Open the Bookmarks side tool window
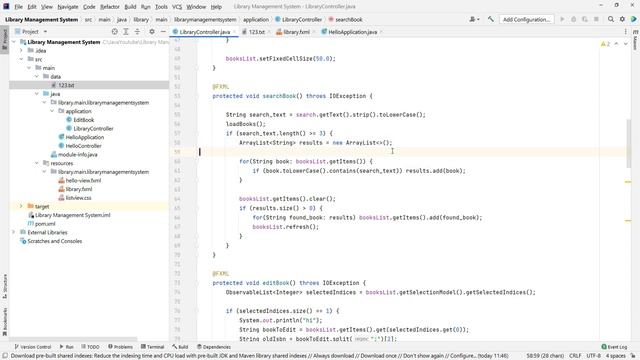This screenshot has width=640, height=360. tap(5, 322)
